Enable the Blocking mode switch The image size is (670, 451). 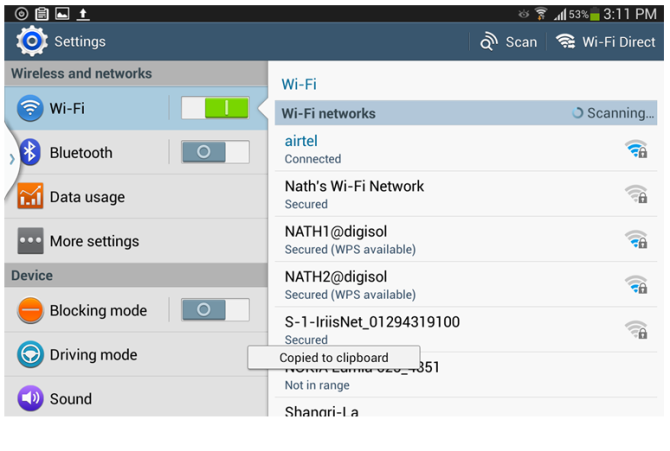click(x=215, y=310)
